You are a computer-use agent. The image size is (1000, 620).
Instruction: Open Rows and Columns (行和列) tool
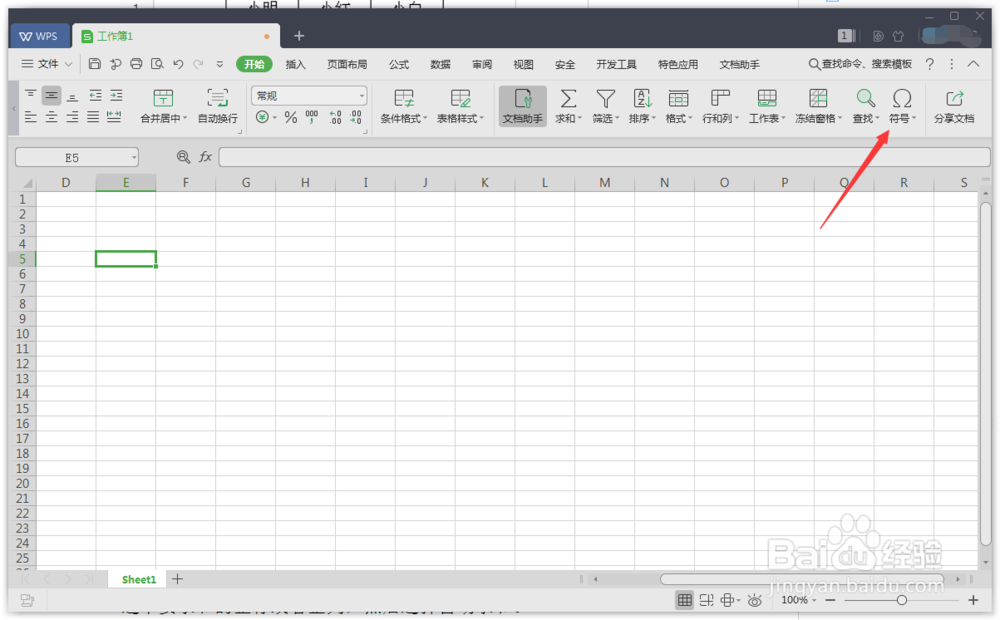720,107
